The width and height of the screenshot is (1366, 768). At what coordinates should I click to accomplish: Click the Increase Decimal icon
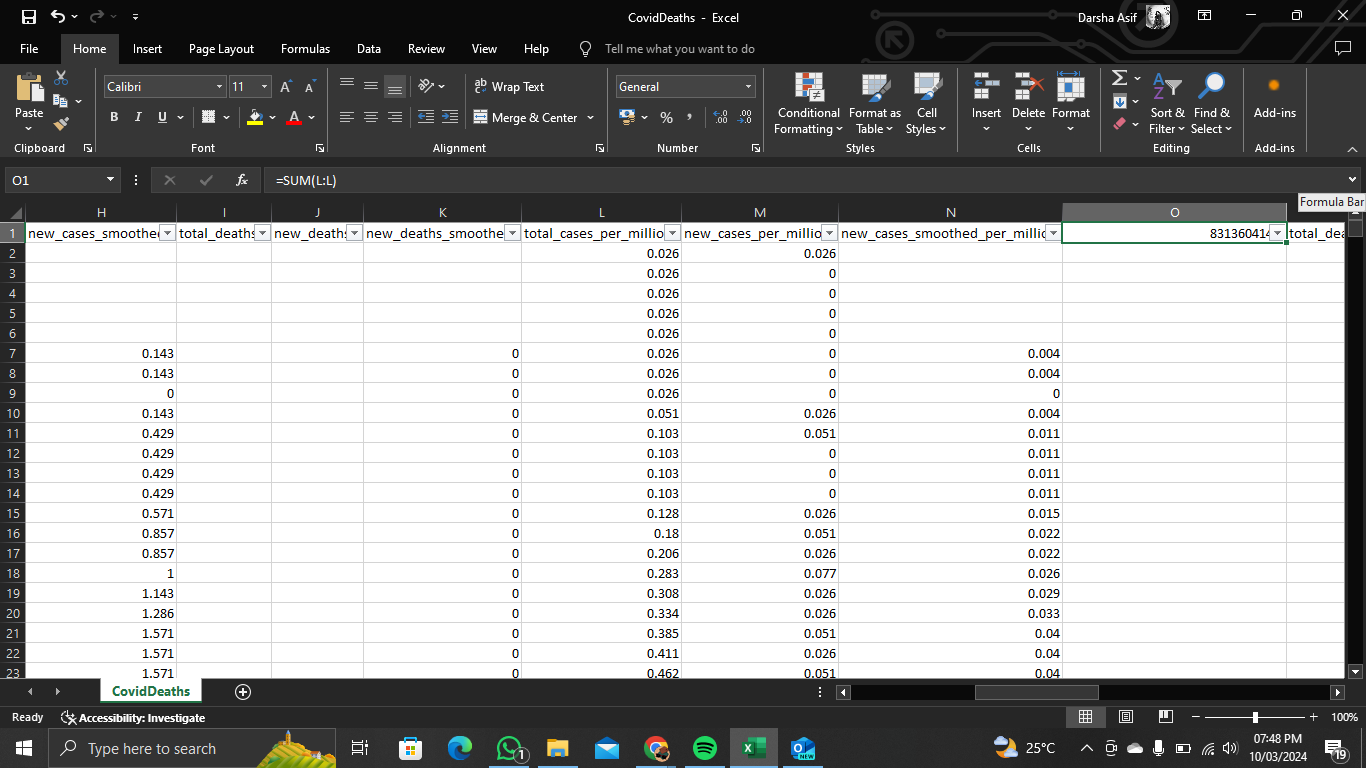pos(720,117)
